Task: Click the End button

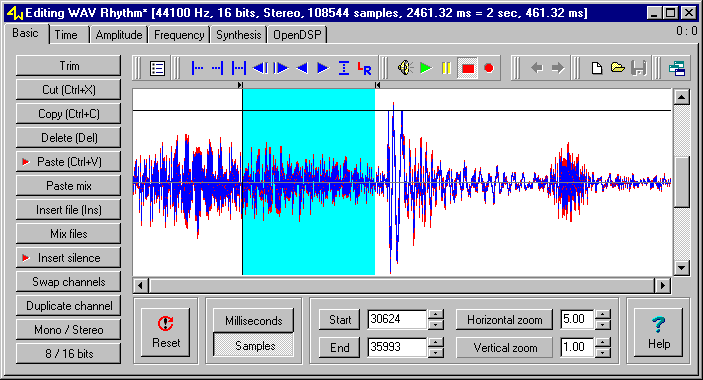Action: point(339,348)
